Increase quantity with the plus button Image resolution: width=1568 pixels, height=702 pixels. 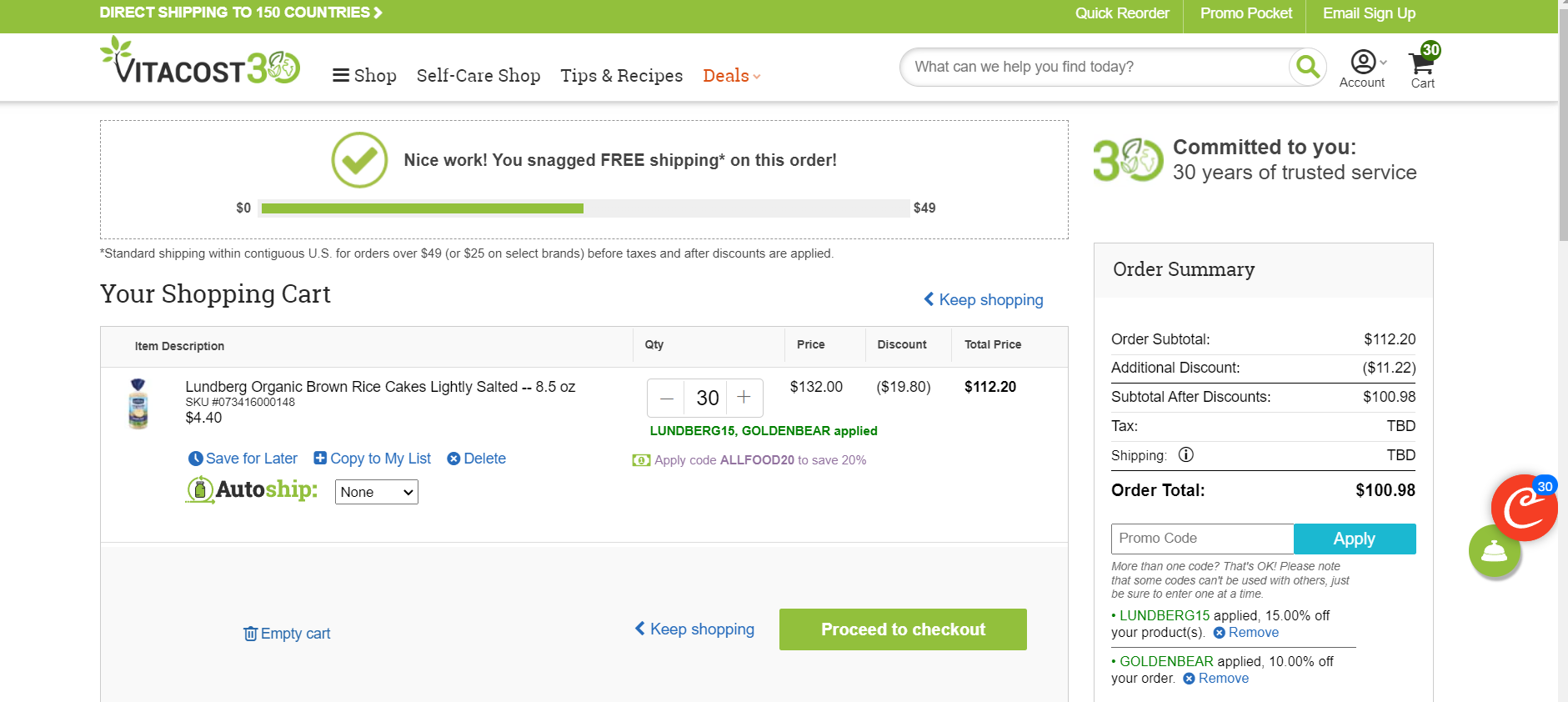pyautogui.click(x=744, y=398)
